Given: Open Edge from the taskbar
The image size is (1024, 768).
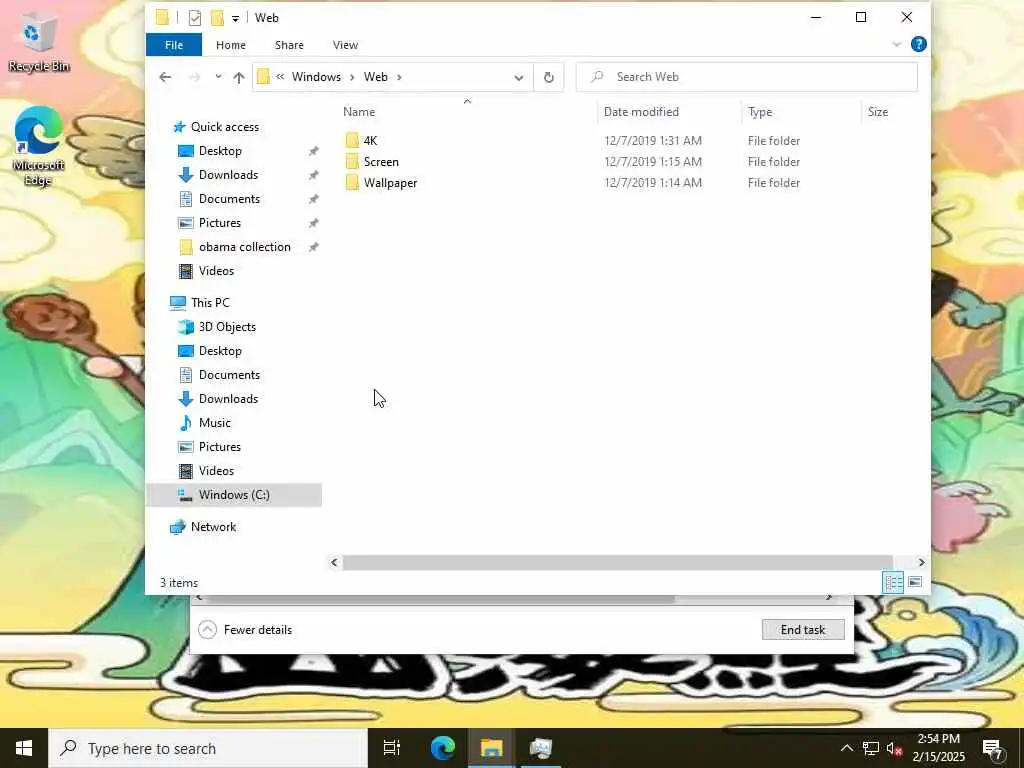Looking at the screenshot, I should (443, 748).
